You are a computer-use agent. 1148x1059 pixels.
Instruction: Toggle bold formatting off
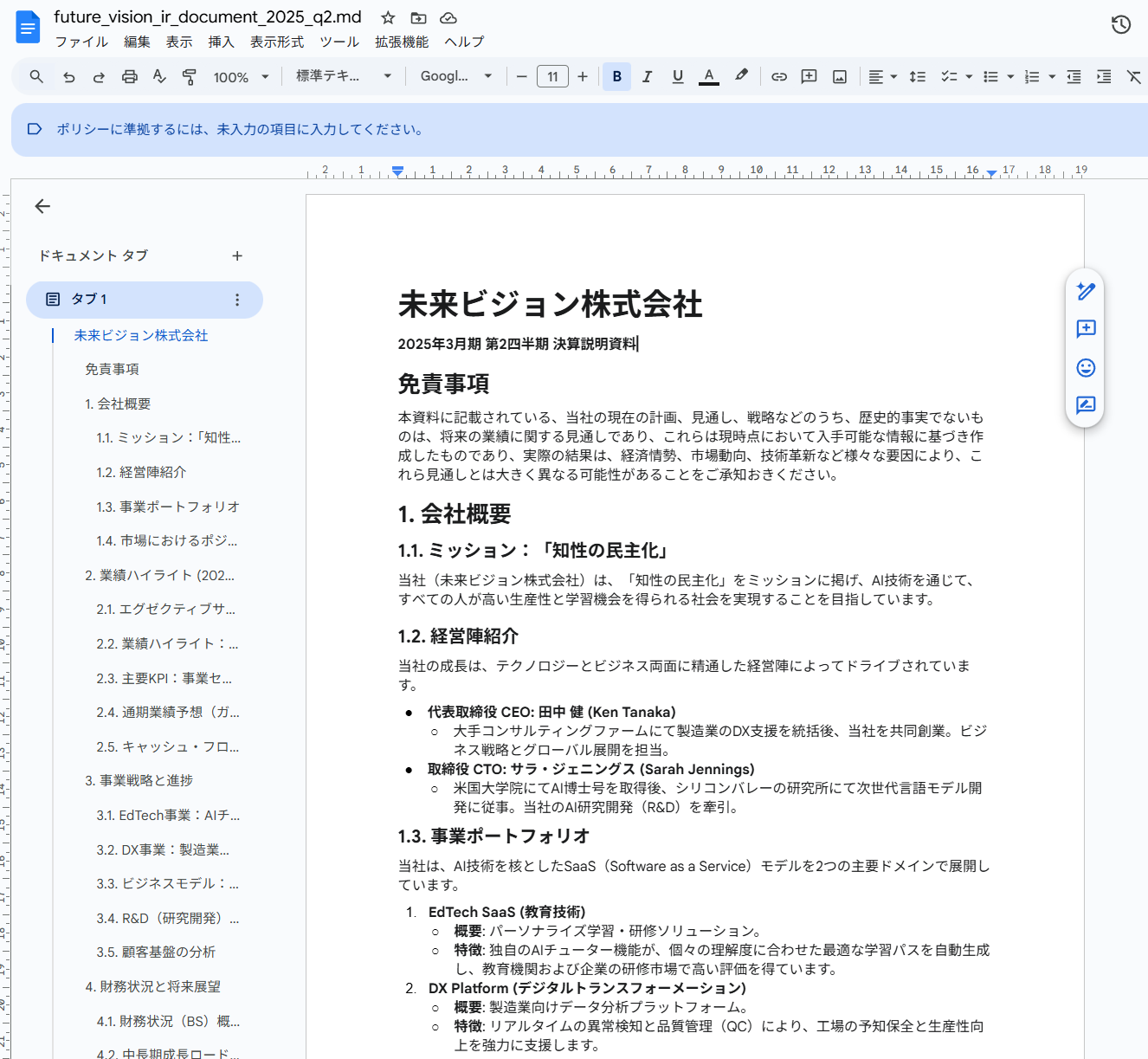616,77
